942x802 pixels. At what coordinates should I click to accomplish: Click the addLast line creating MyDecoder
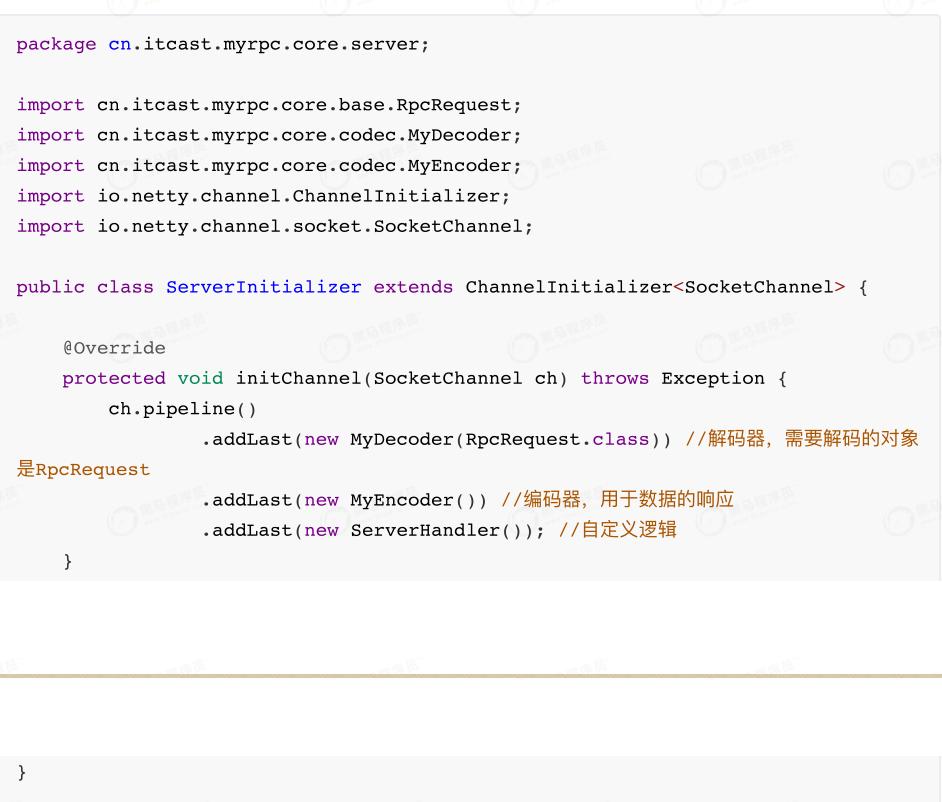[x=436, y=440]
